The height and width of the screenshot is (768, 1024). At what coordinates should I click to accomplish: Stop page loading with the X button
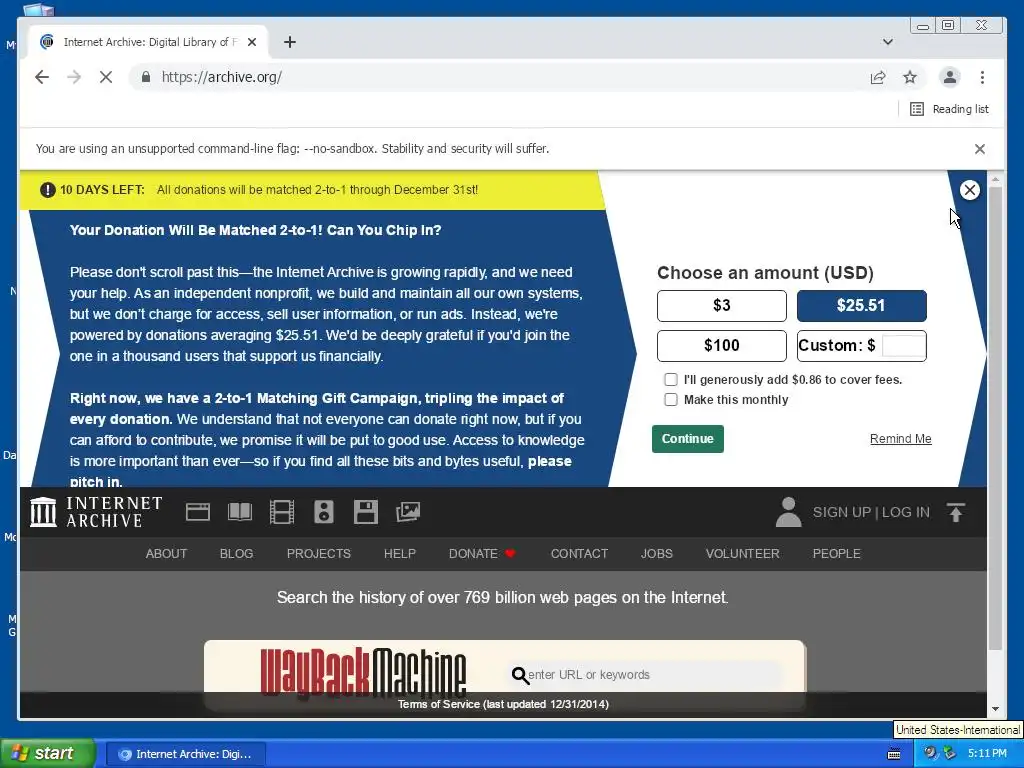pos(106,77)
